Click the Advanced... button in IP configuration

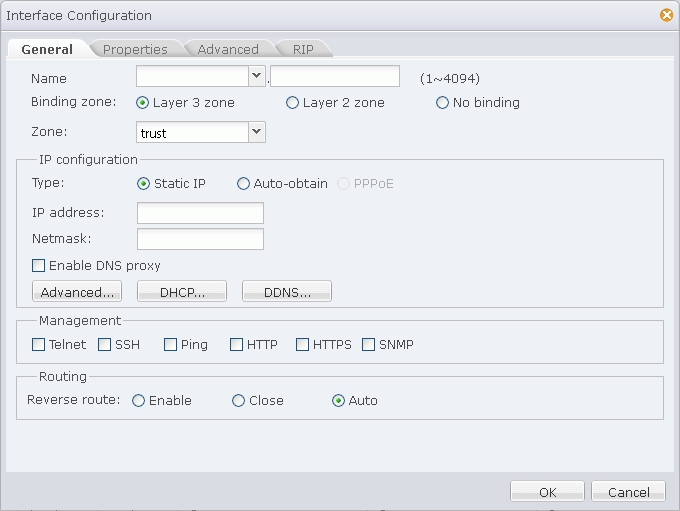click(77, 292)
